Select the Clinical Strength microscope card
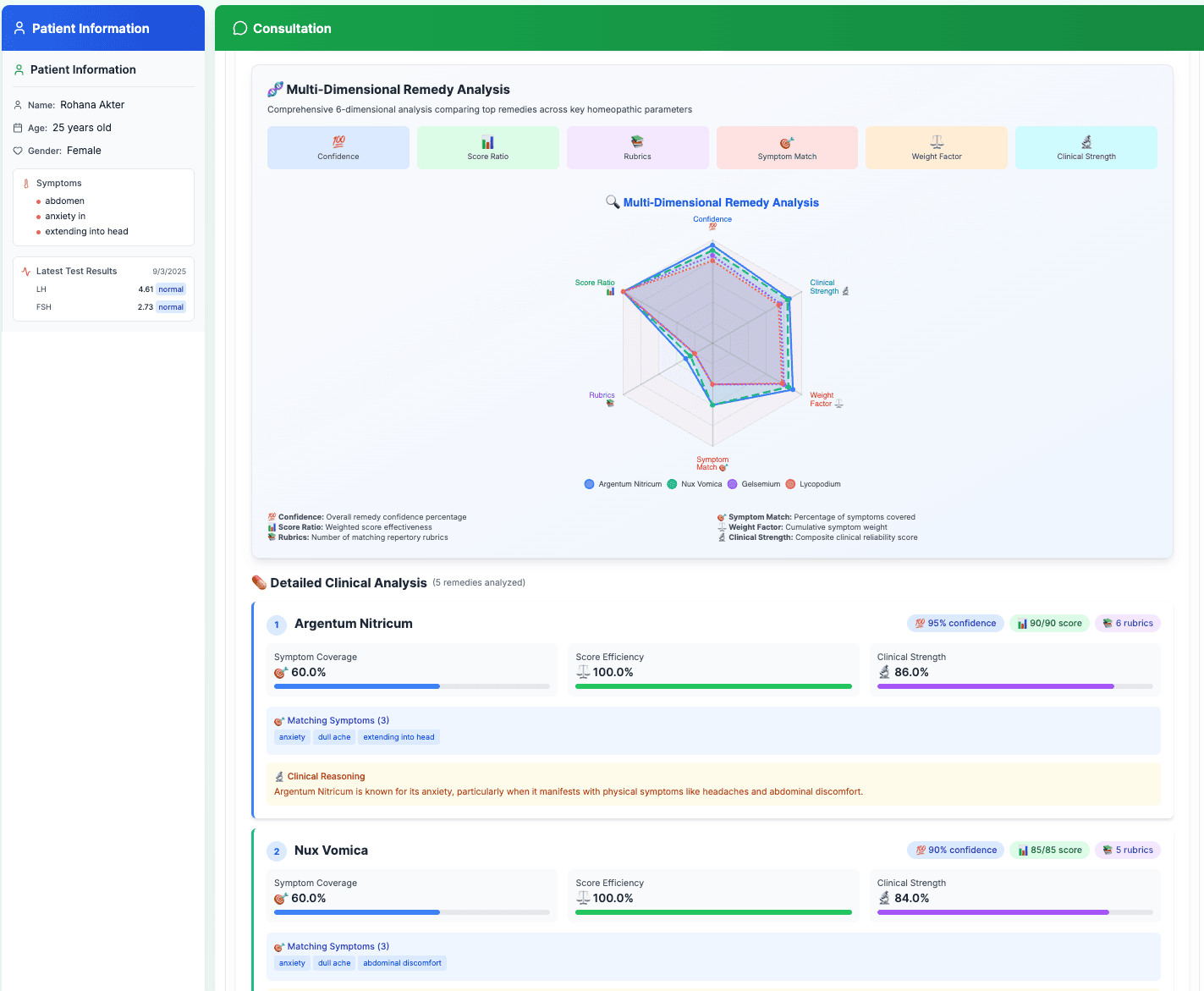 coord(1086,148)
